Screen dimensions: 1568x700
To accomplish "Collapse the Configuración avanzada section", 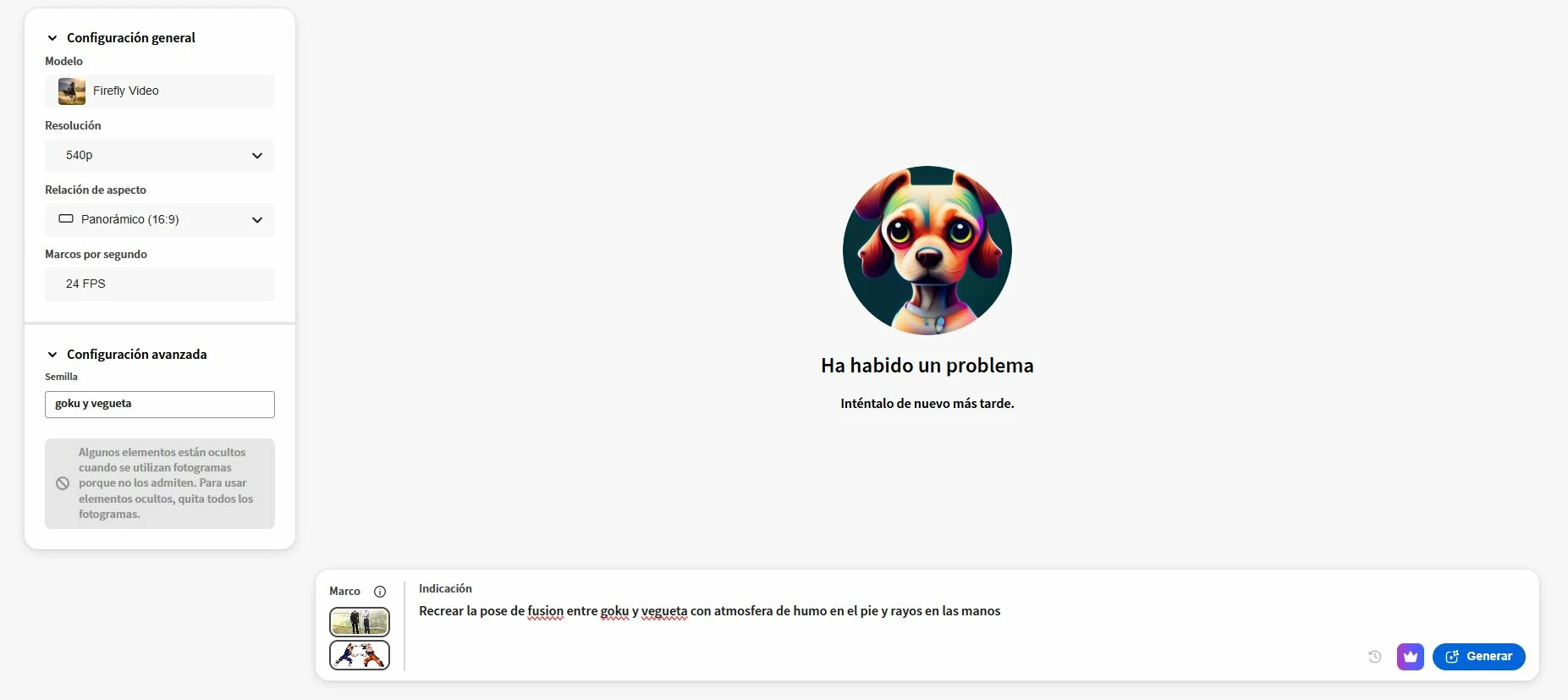I will [52, 355].
